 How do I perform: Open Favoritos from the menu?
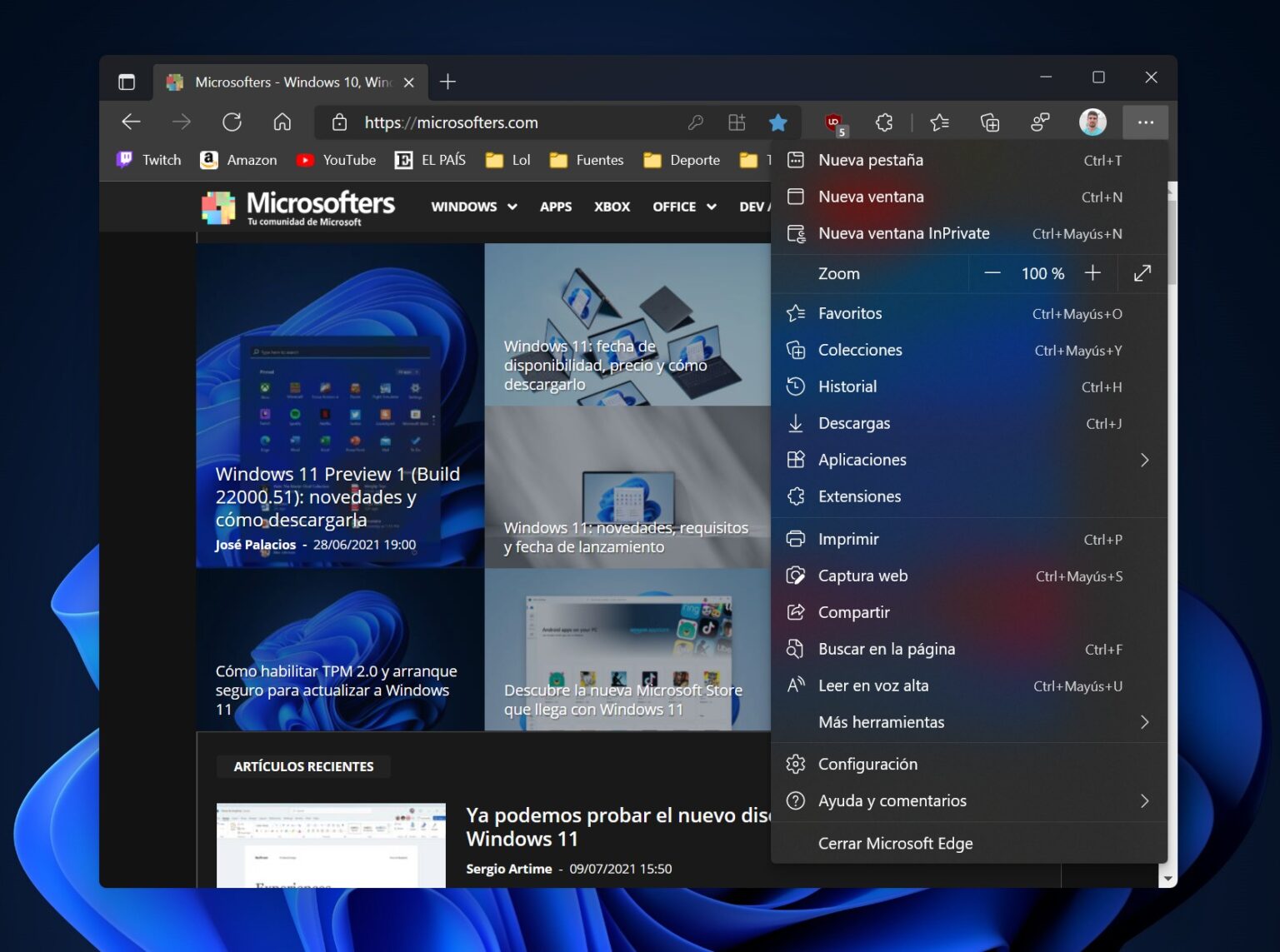point(968,313)
